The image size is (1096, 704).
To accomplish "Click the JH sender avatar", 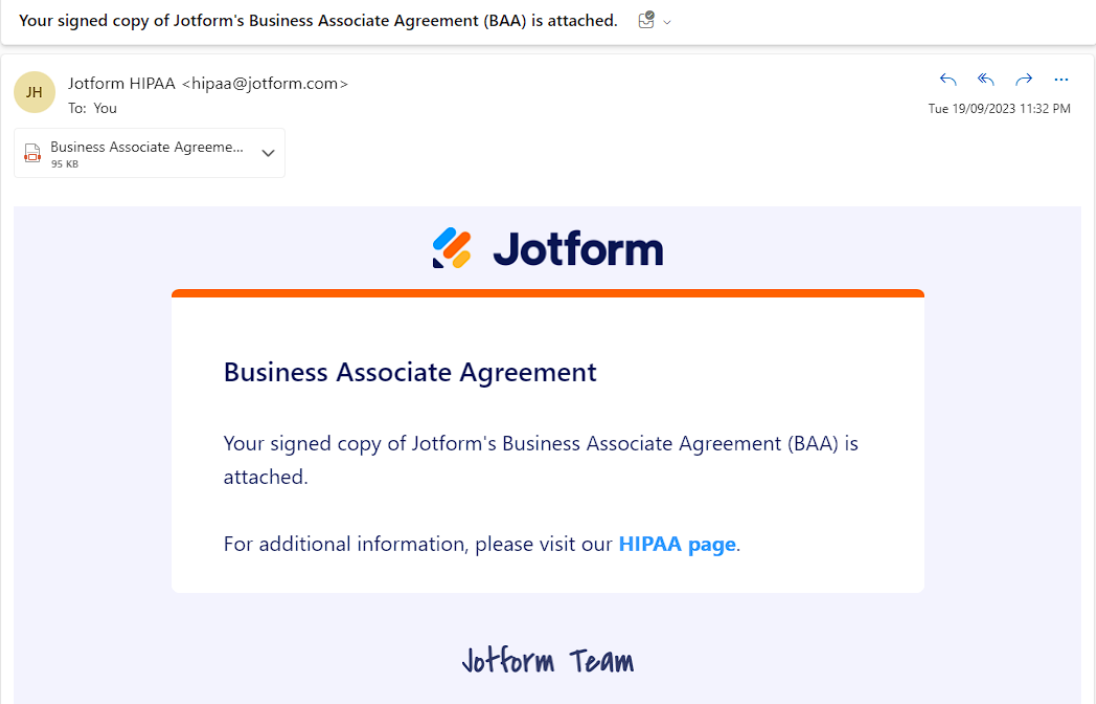I will click(x=34, y=92).
